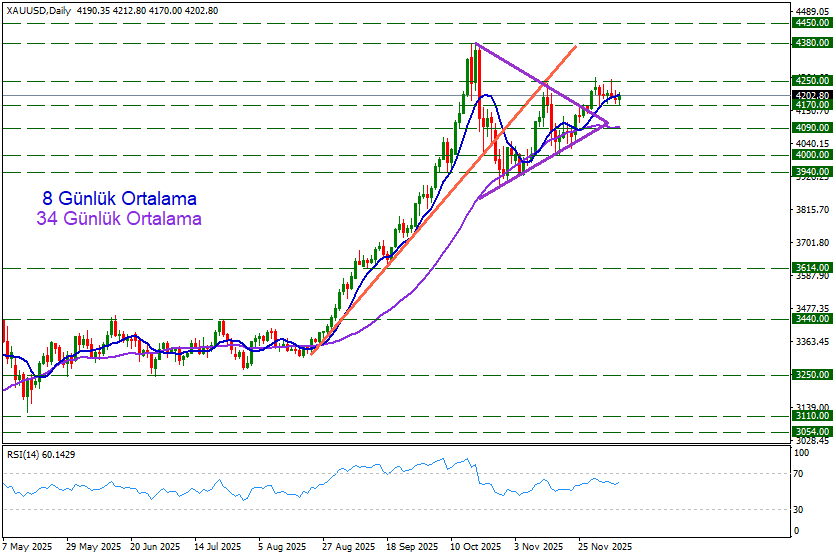The width and height of the screenshot is (836, 558).
Task: Click the XAUUSD,Daily chart title
Action: tap(38, 8)
